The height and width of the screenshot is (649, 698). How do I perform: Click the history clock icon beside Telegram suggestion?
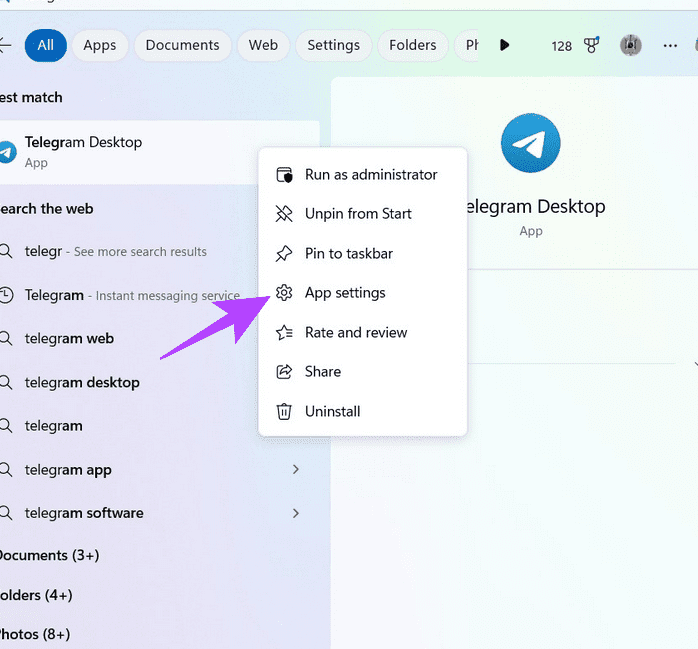tap(6, 295)
